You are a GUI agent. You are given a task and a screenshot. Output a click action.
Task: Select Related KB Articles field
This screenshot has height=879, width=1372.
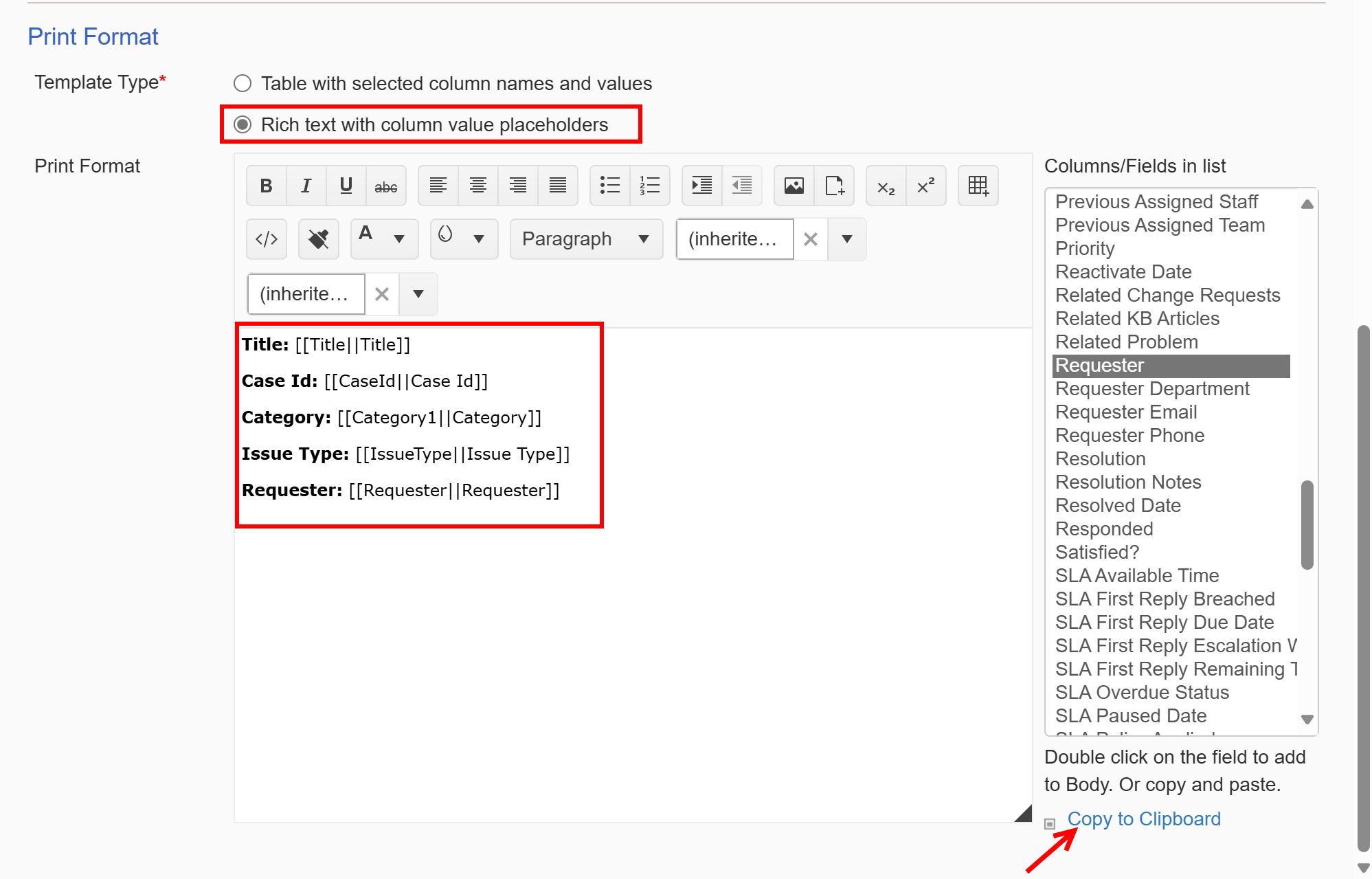point(1171,319)
